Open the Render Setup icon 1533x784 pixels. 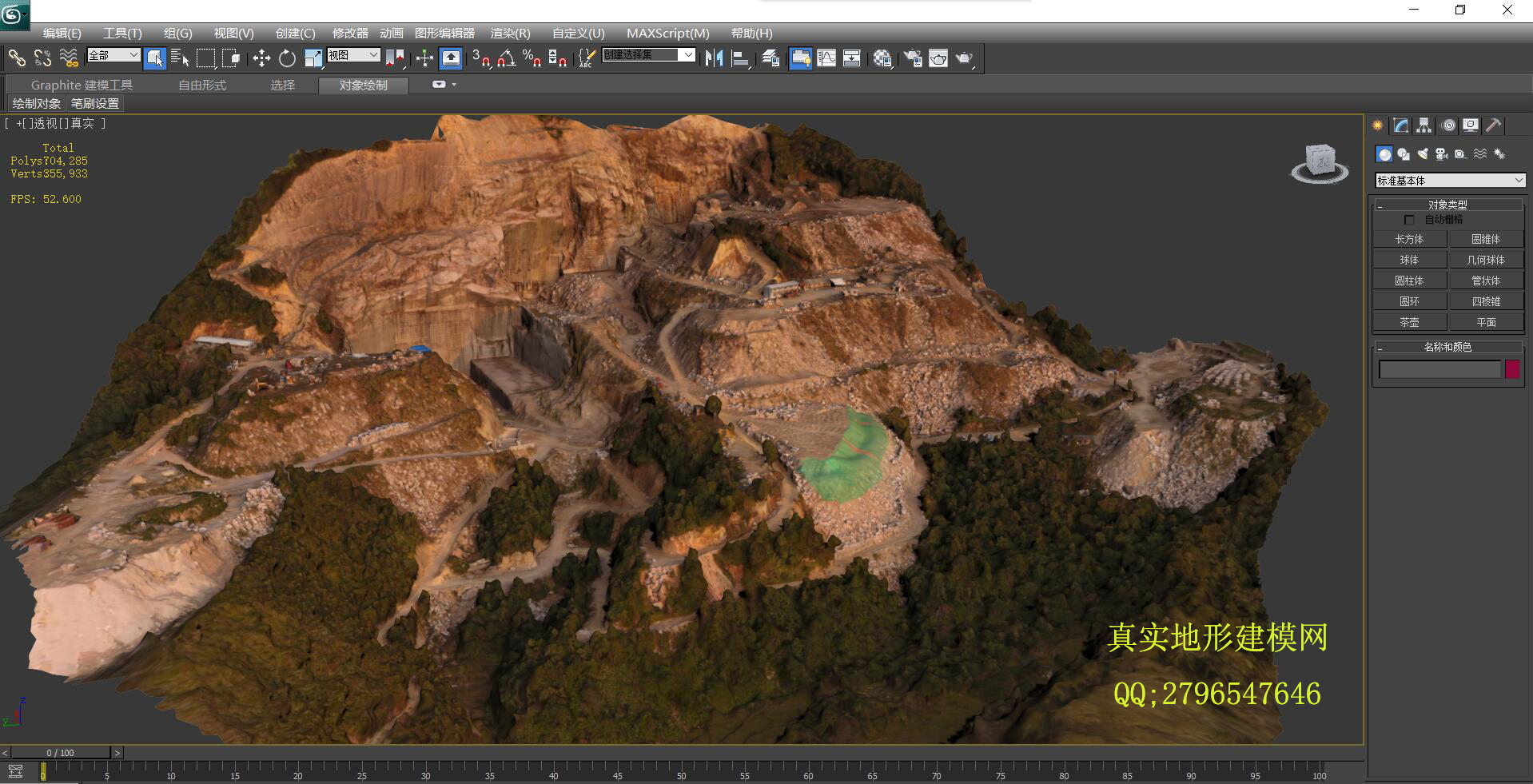(x=913, y=58)
